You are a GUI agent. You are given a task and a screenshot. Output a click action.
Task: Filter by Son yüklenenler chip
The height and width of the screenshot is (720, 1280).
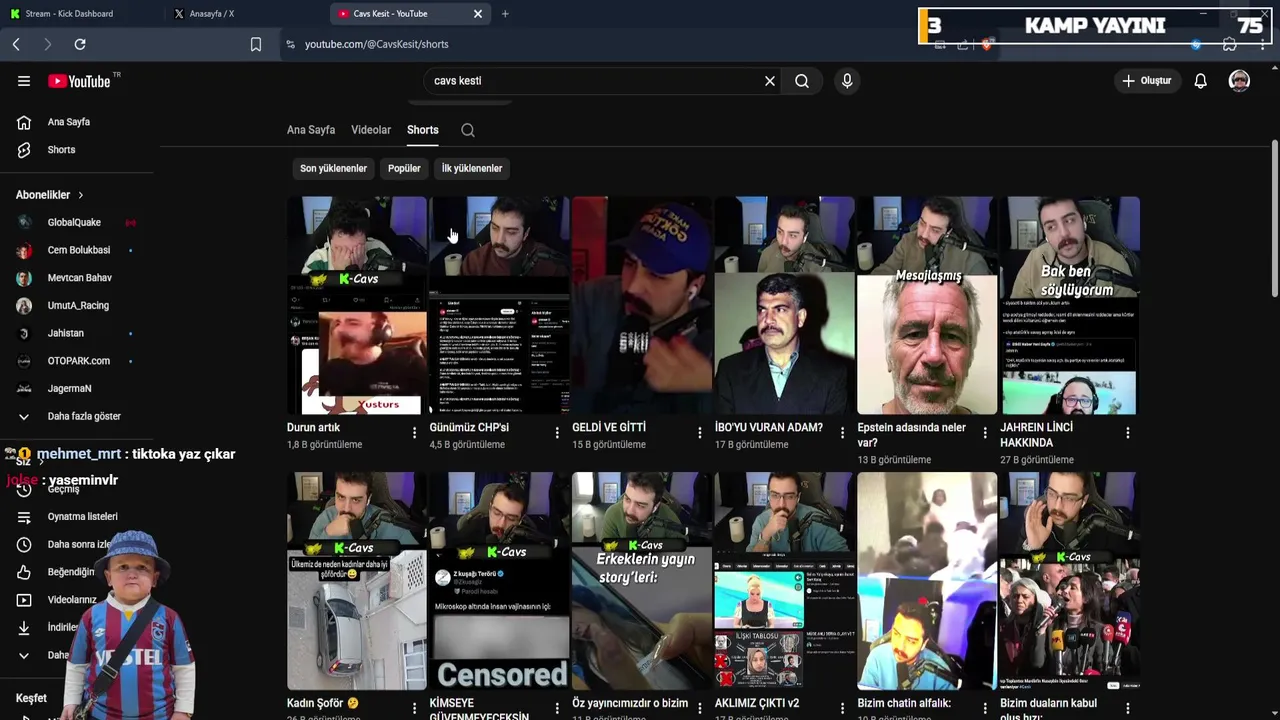pos(333,168)
